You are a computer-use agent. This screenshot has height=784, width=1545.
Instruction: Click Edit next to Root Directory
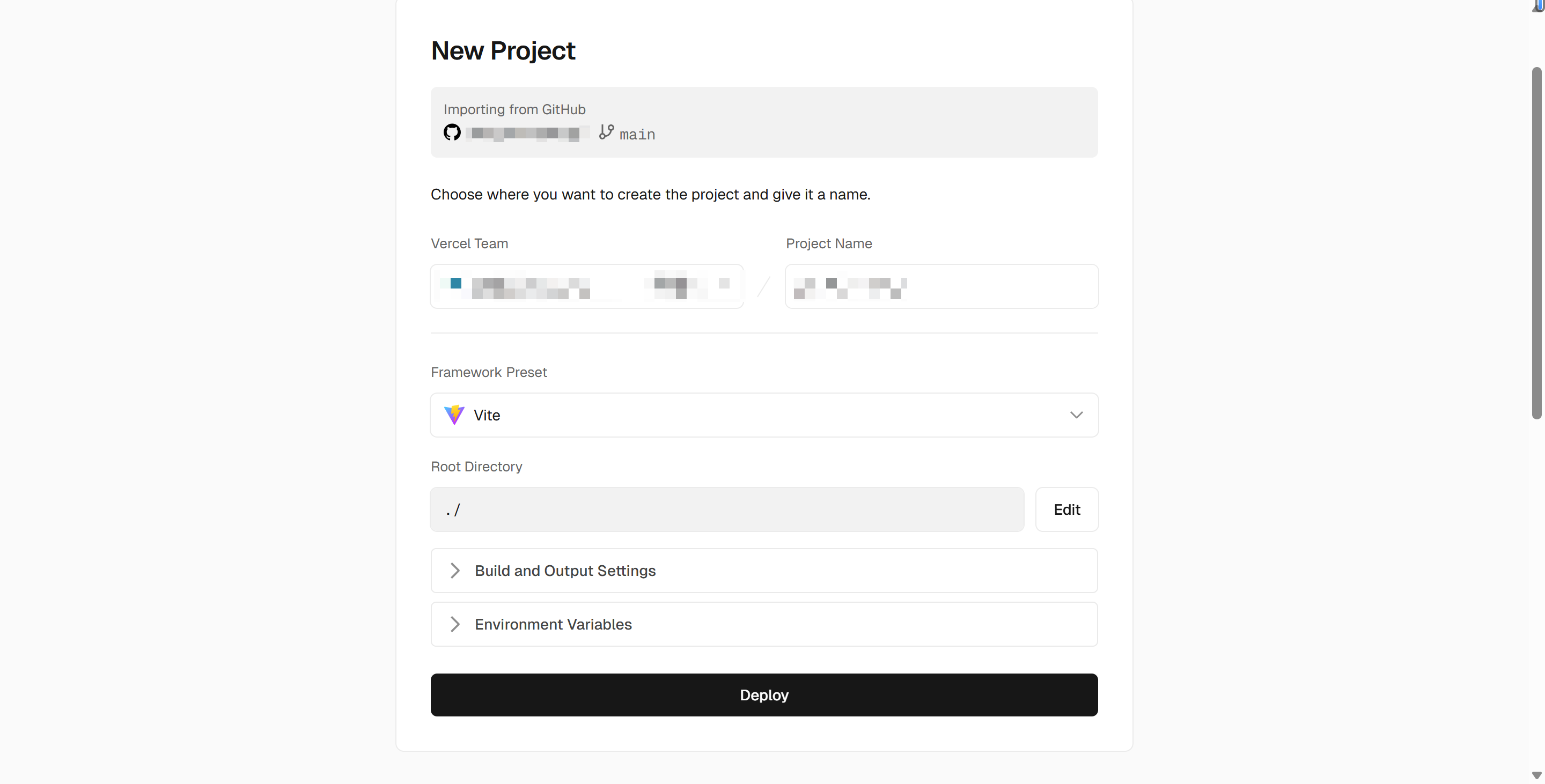1066,509
